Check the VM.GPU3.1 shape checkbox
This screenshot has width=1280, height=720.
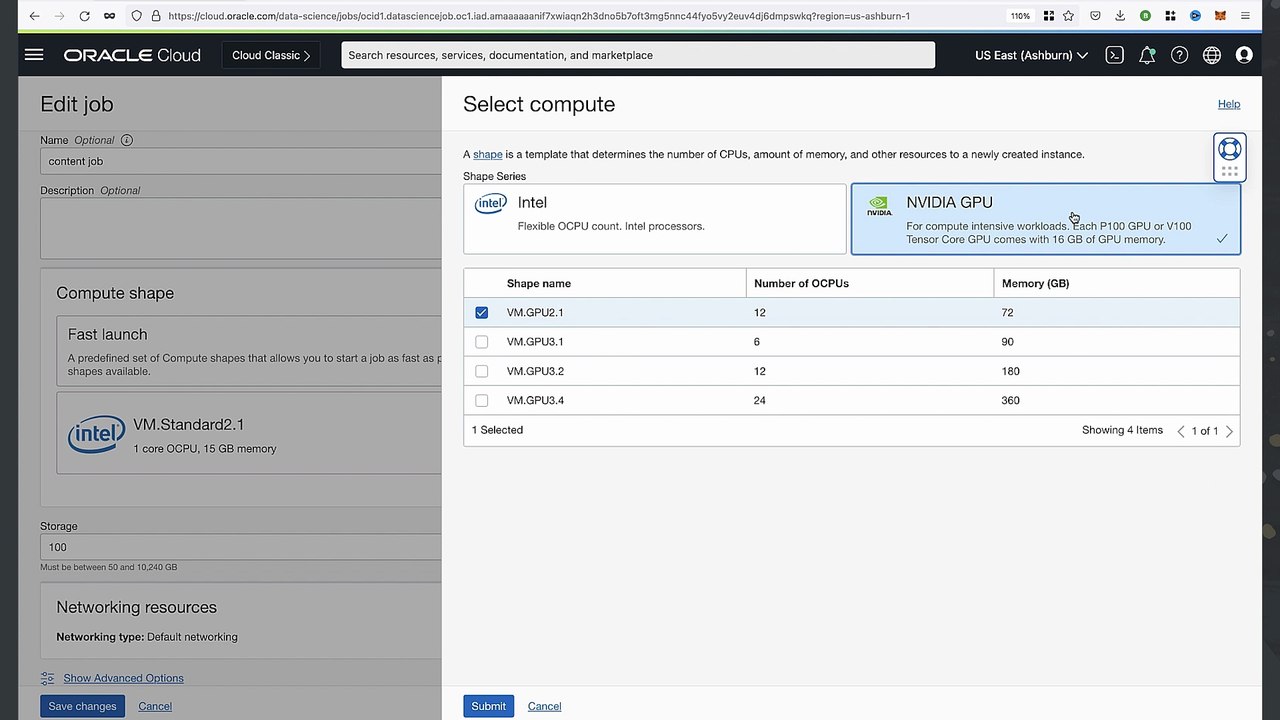click(x=482, y=342)
